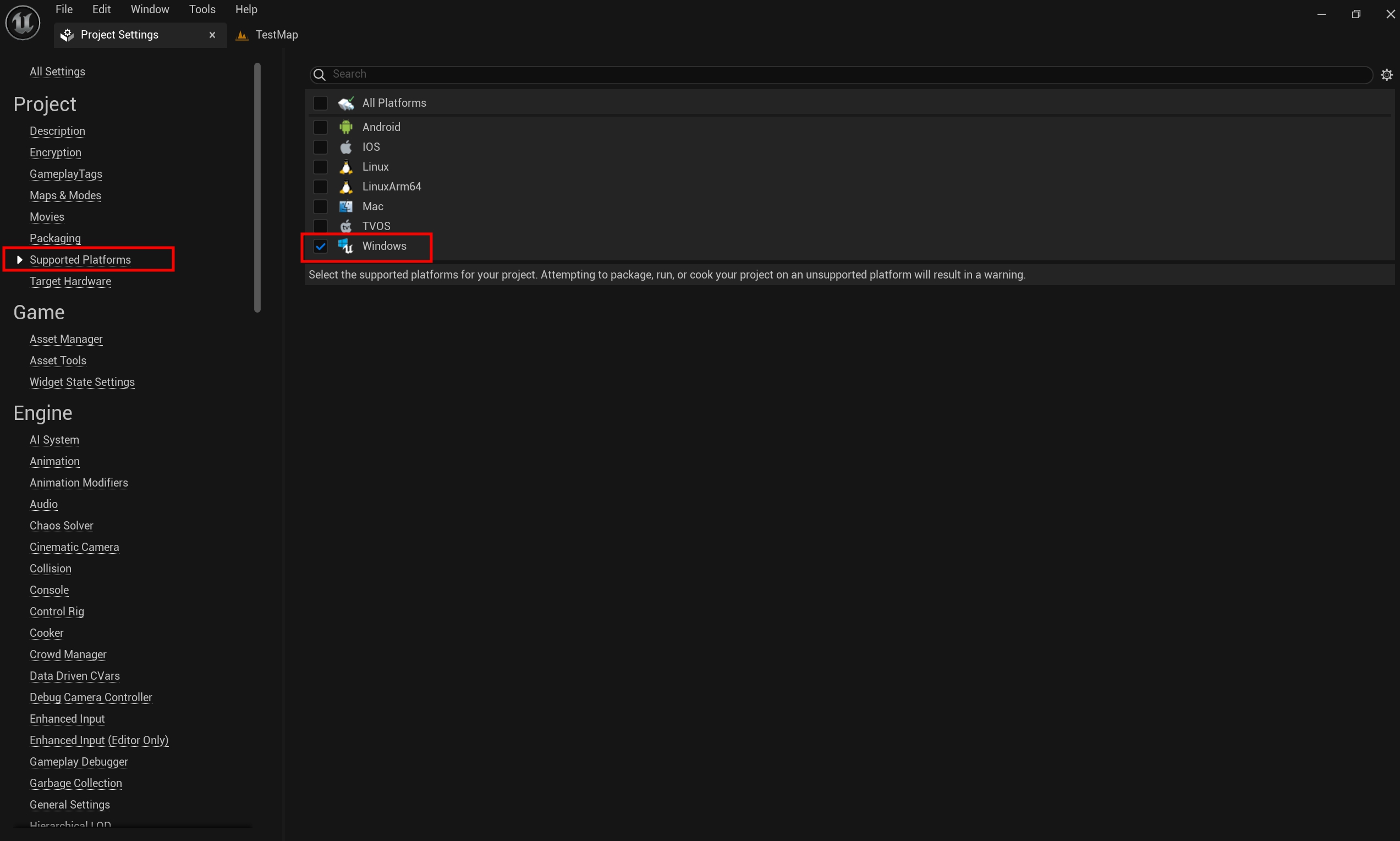Go to Cooker settings
The image size is (1400, 841).
coord(47,634)
